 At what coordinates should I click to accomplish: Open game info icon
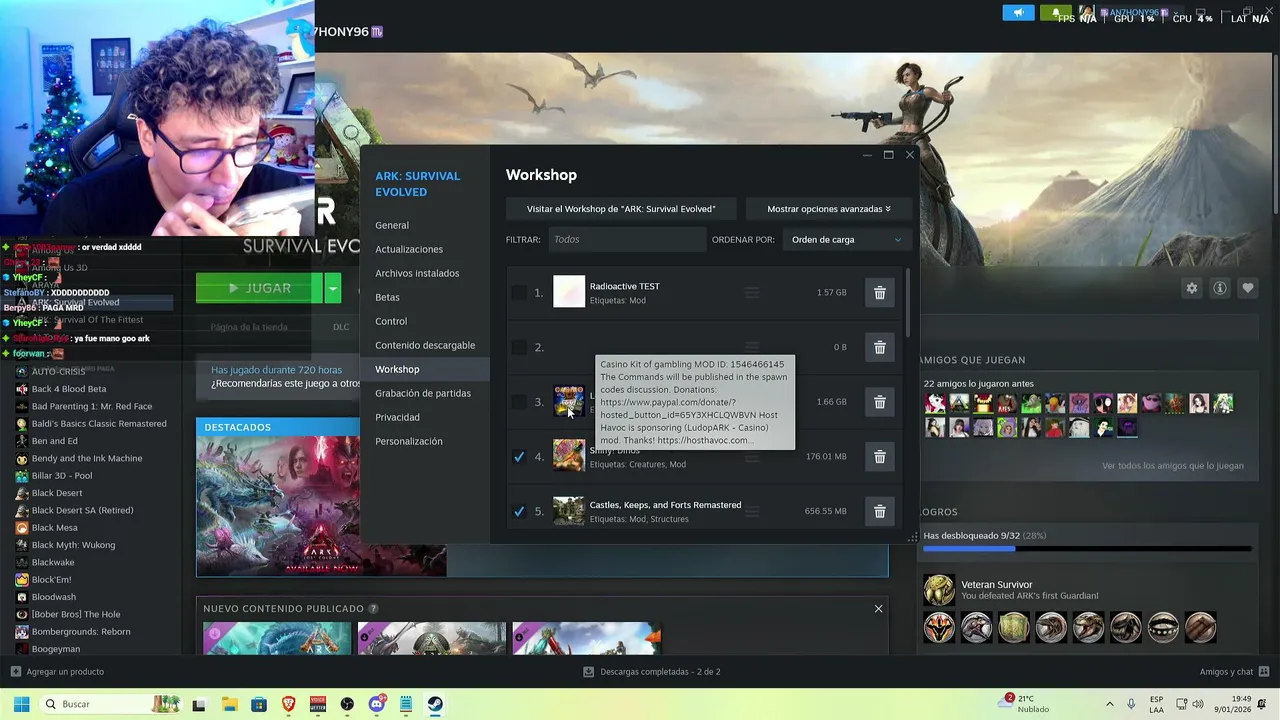[1220, 288]
